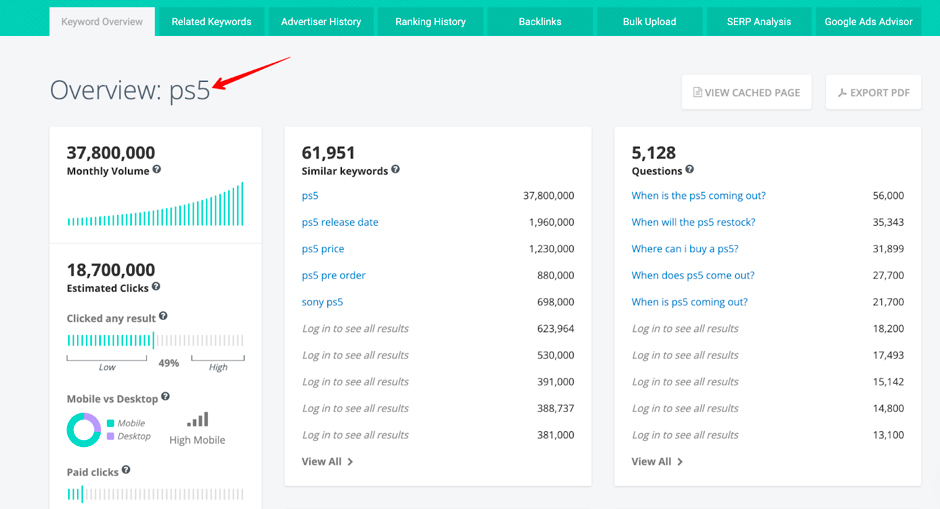This screenshot has width=940, height=509.
Task: Click the Monthly Volume help icon
Action: click(x=156, y=170)
